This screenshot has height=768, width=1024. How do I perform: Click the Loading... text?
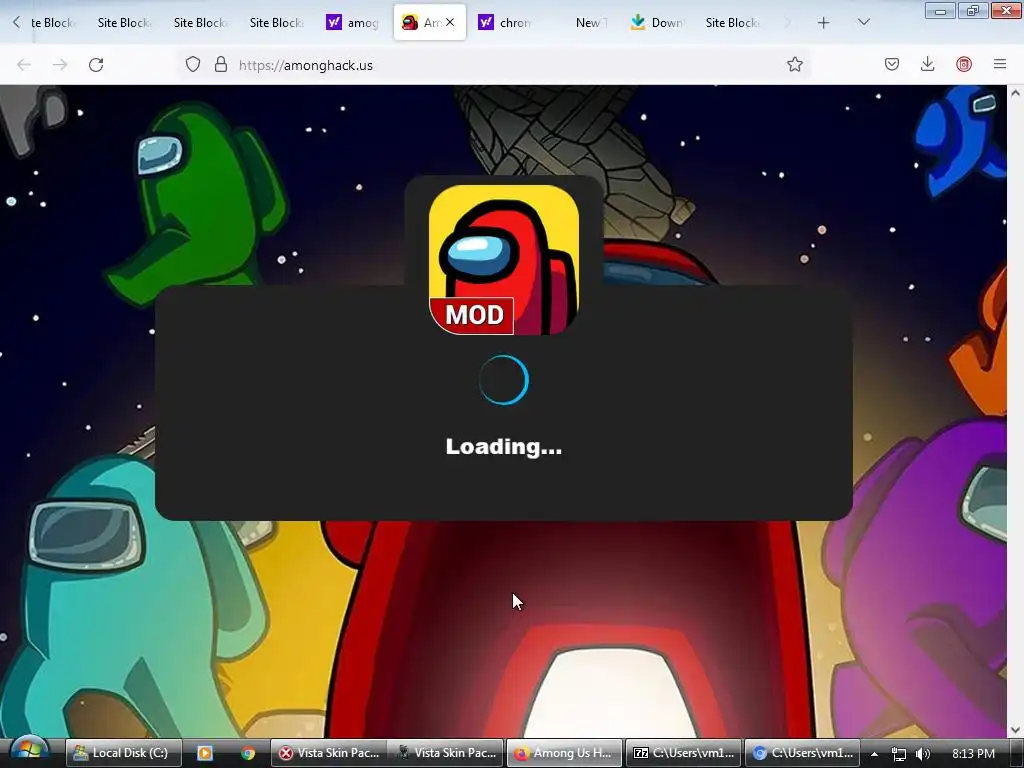click(x=504, y=447)
